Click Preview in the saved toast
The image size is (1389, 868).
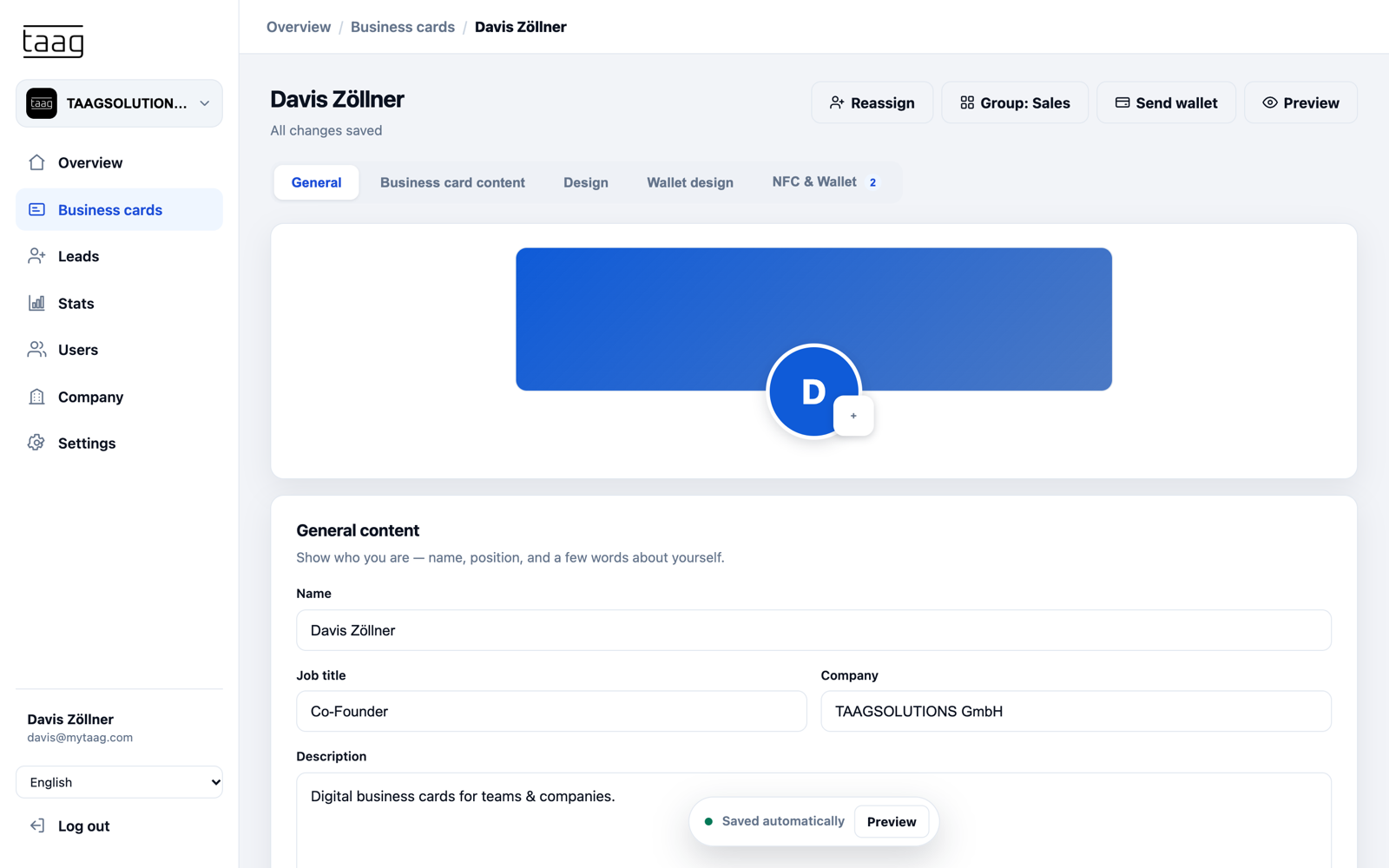click(892, 822)
